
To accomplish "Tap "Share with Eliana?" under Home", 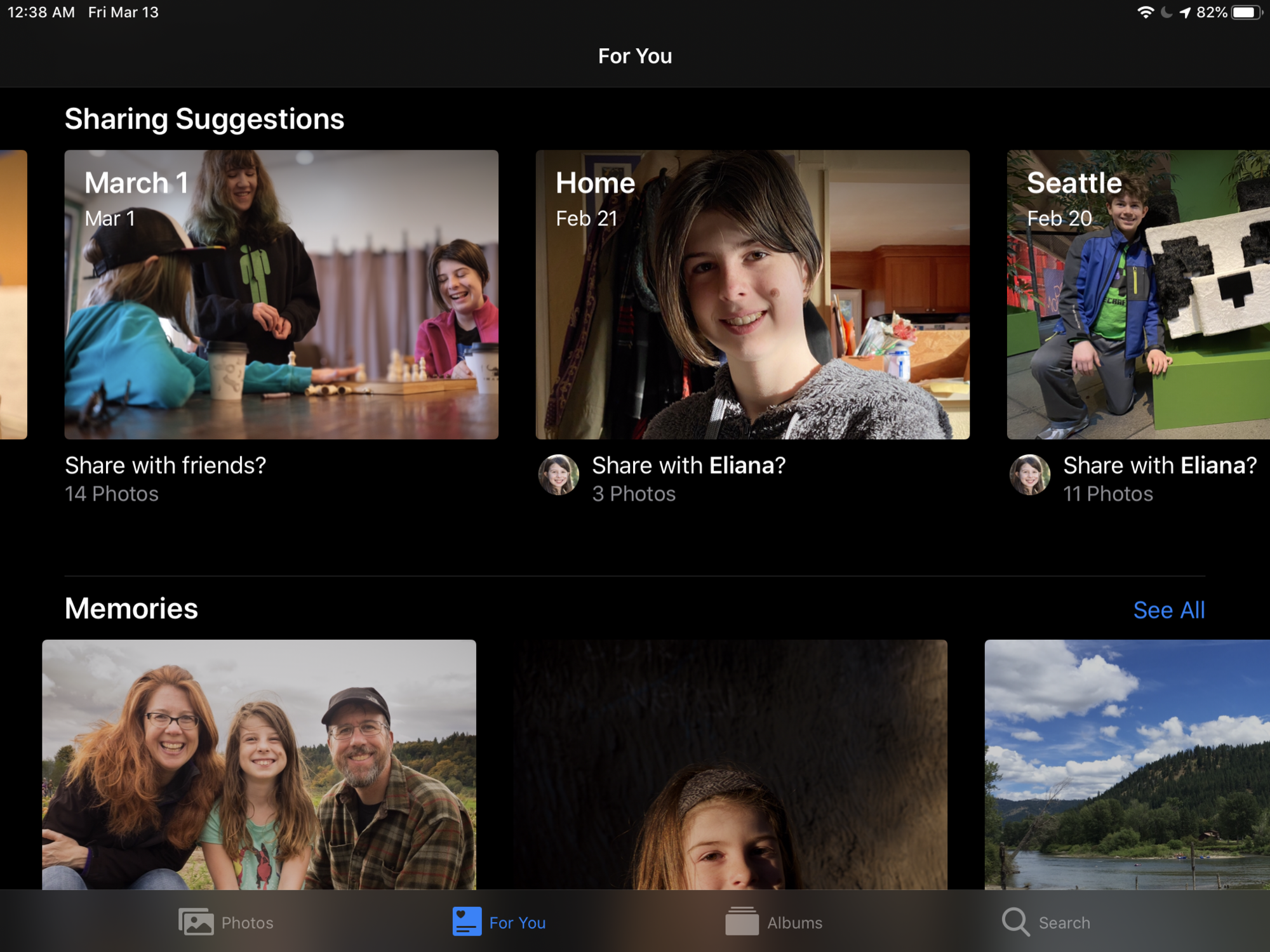I will pos(689,466).
